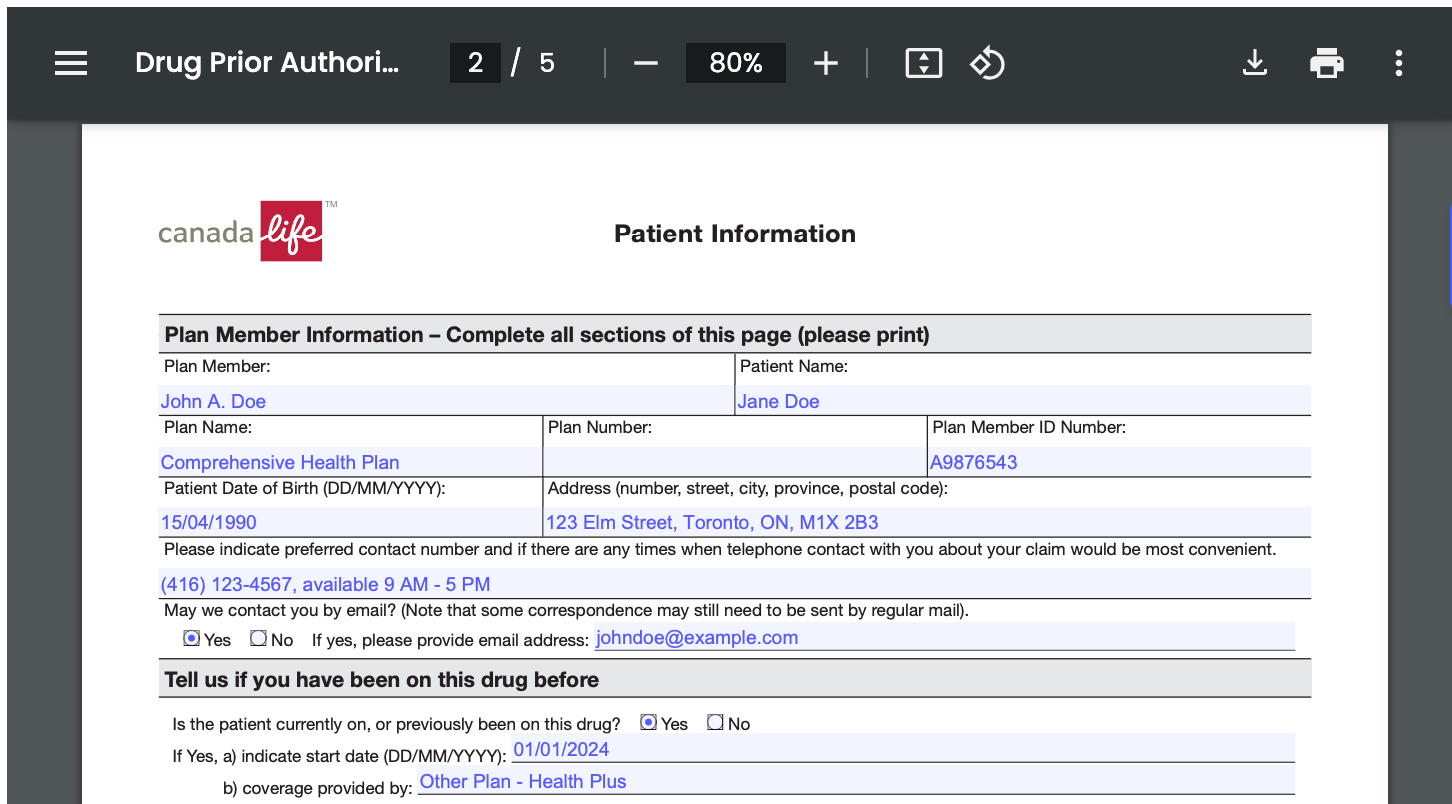This screenshot has height=804, width=1452.
Task: Click the Patient Name field
Action: (x=1023, y=400)
